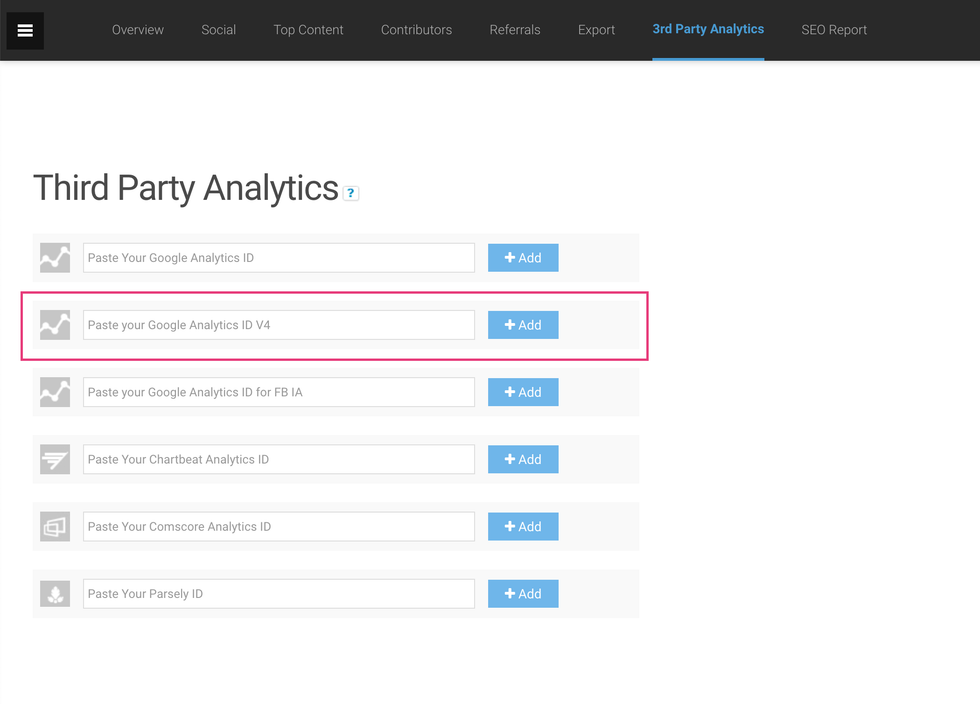Select the Comscore Analytics ID field

pyautogui.click(x=279, y=526)
